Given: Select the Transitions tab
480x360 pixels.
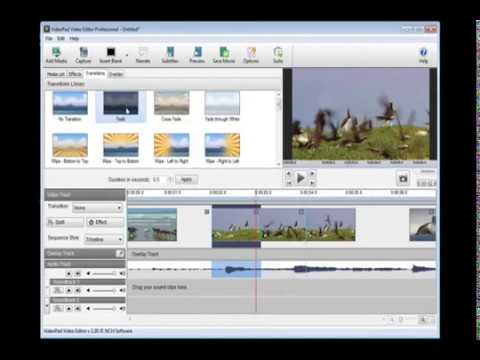Looking at the screenshot, I should tap(95, 73).
